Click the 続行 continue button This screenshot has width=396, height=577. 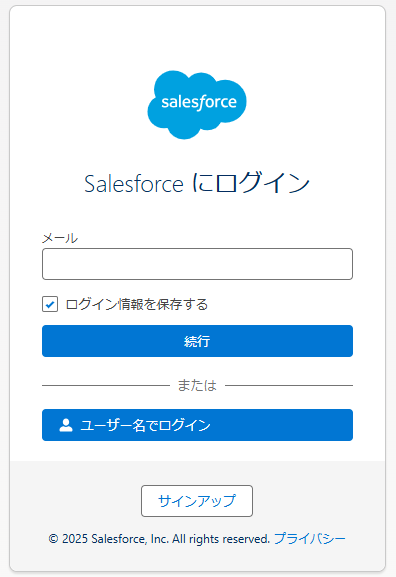[x=197, y=341]
